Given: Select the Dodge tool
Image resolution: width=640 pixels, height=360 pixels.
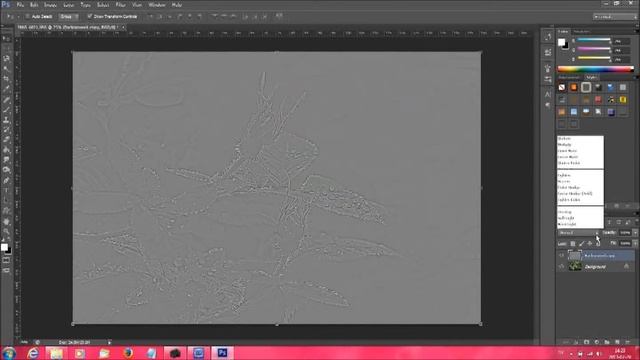Looking at the screenshot, I should pos(6,170).
